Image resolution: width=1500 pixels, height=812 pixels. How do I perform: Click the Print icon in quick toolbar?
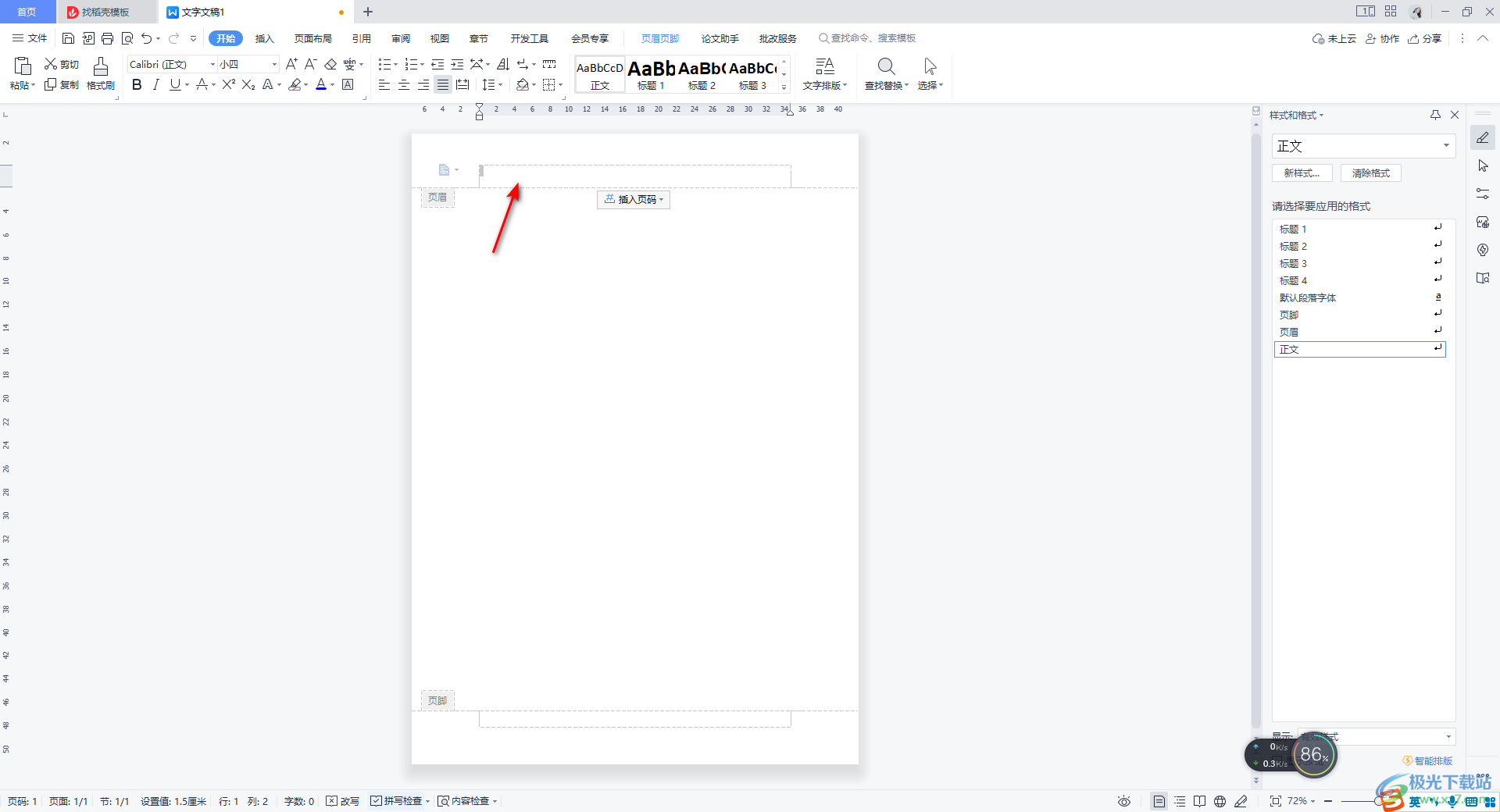[108, 38]
